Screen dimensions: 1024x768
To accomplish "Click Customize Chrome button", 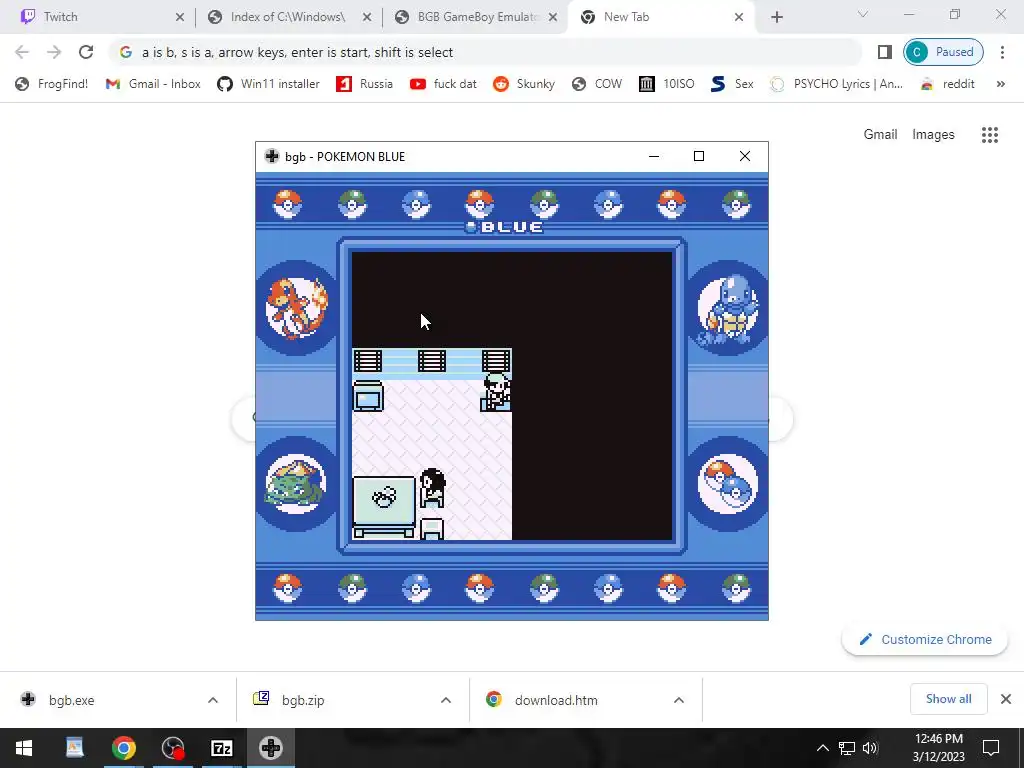I will tap(925, 639).
